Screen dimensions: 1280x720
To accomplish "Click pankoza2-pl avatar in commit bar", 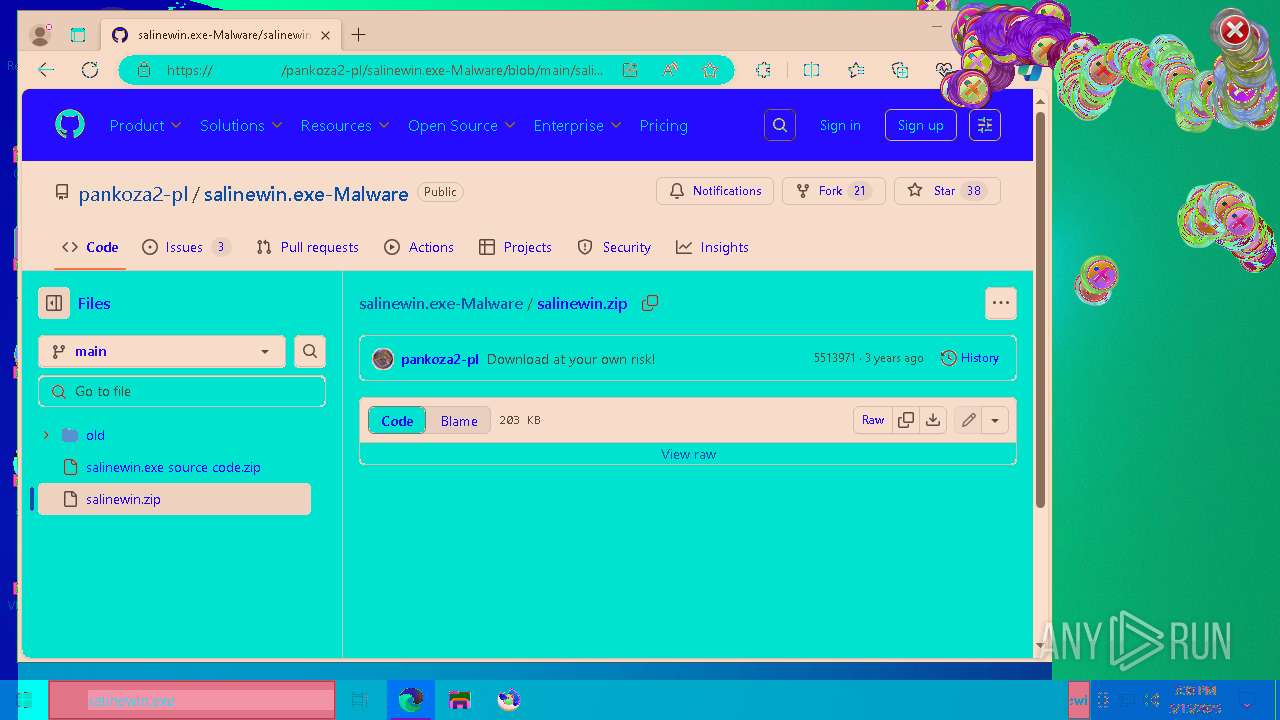I will click(383, 359).
